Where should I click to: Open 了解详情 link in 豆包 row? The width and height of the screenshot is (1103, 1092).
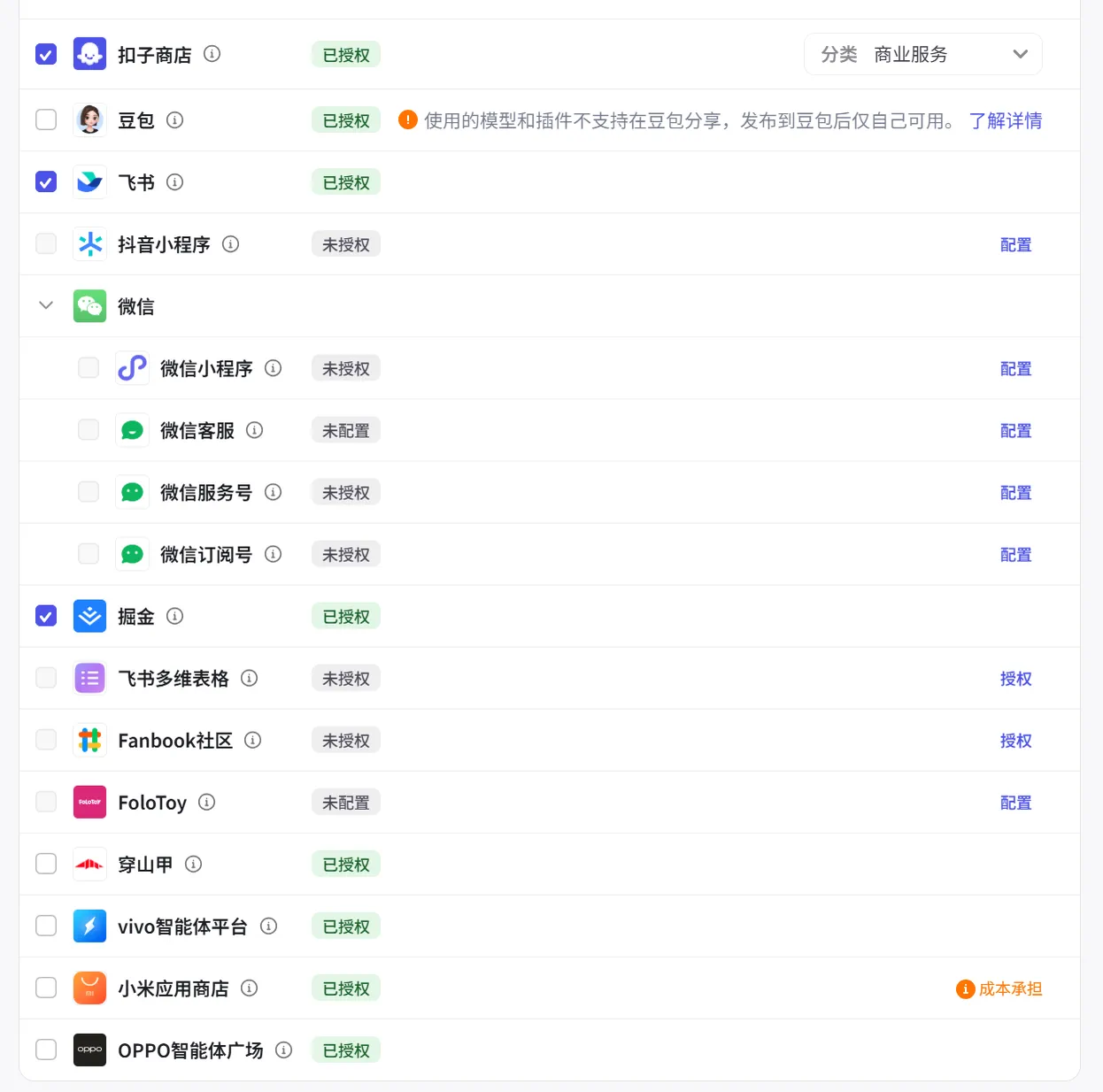tap(1006, 120)
